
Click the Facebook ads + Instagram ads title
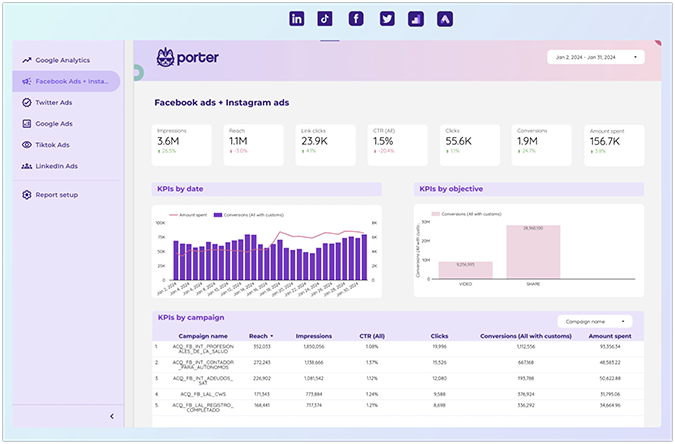click(222, 103)
